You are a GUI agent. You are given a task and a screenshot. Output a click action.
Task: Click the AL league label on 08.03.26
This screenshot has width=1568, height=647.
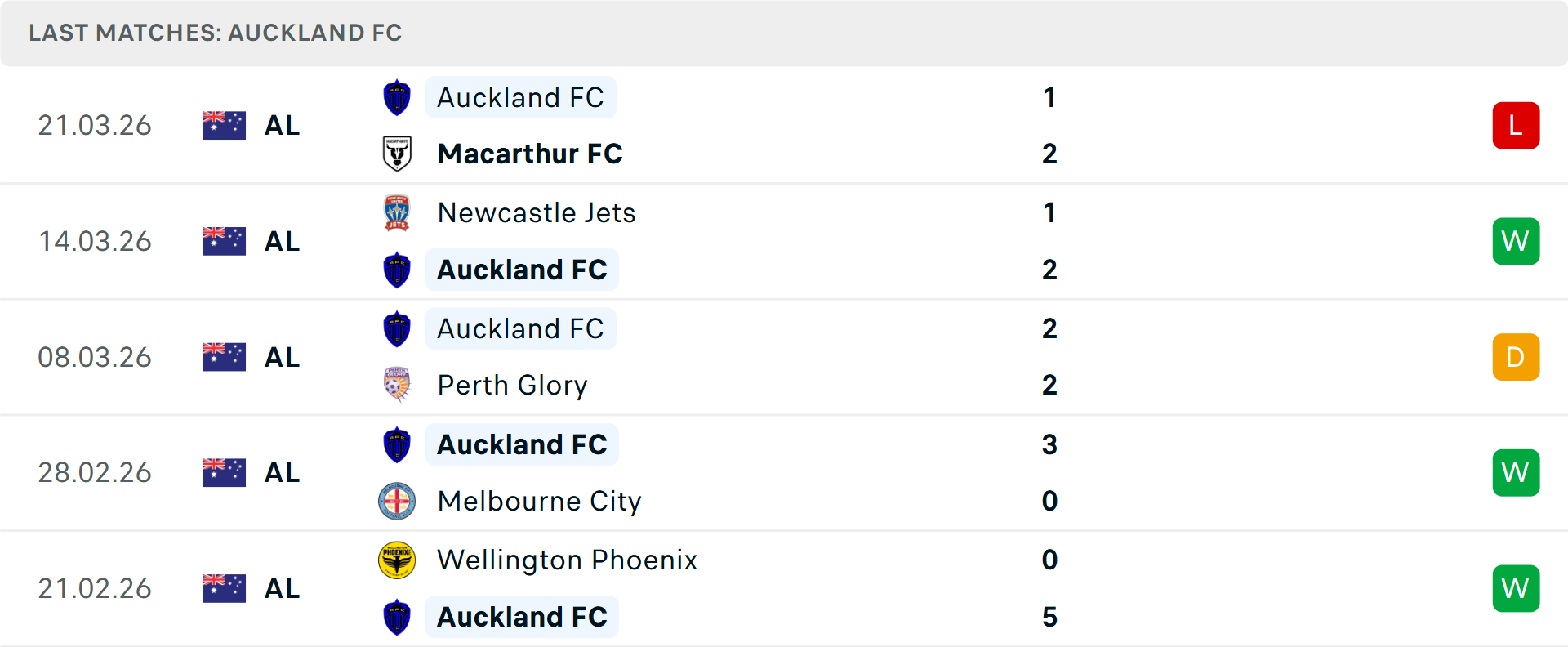pyautogui.click(x=283, y=357)
